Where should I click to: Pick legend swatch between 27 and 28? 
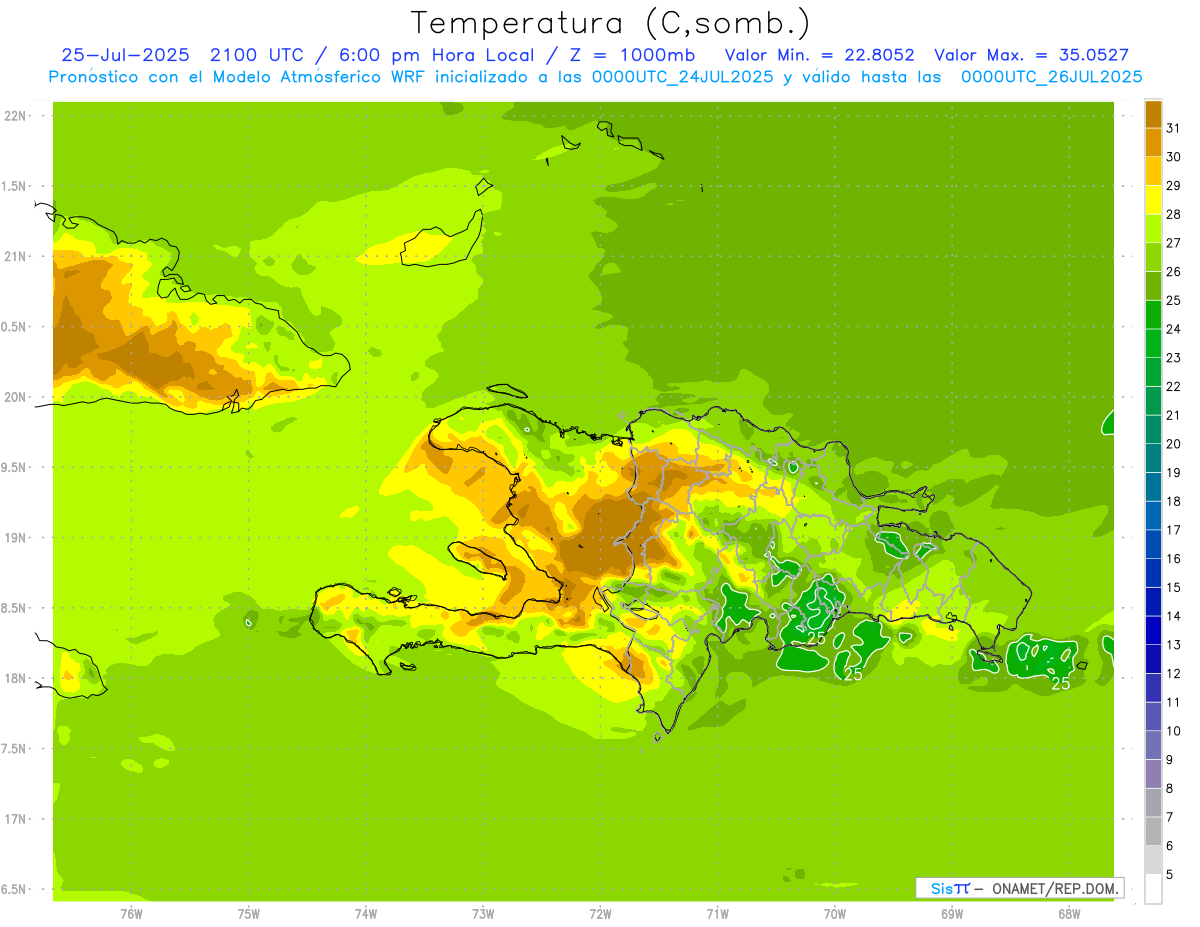(1154, 229)
